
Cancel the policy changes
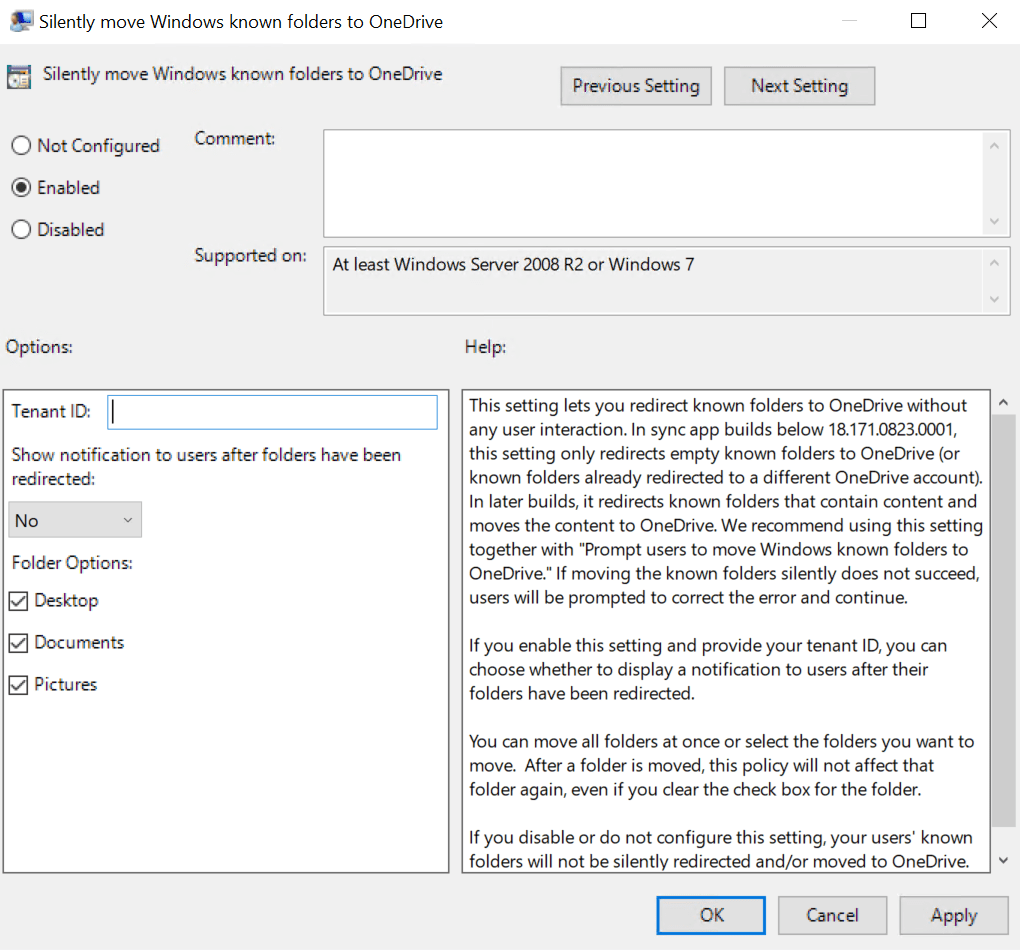(x=832, y=915)
